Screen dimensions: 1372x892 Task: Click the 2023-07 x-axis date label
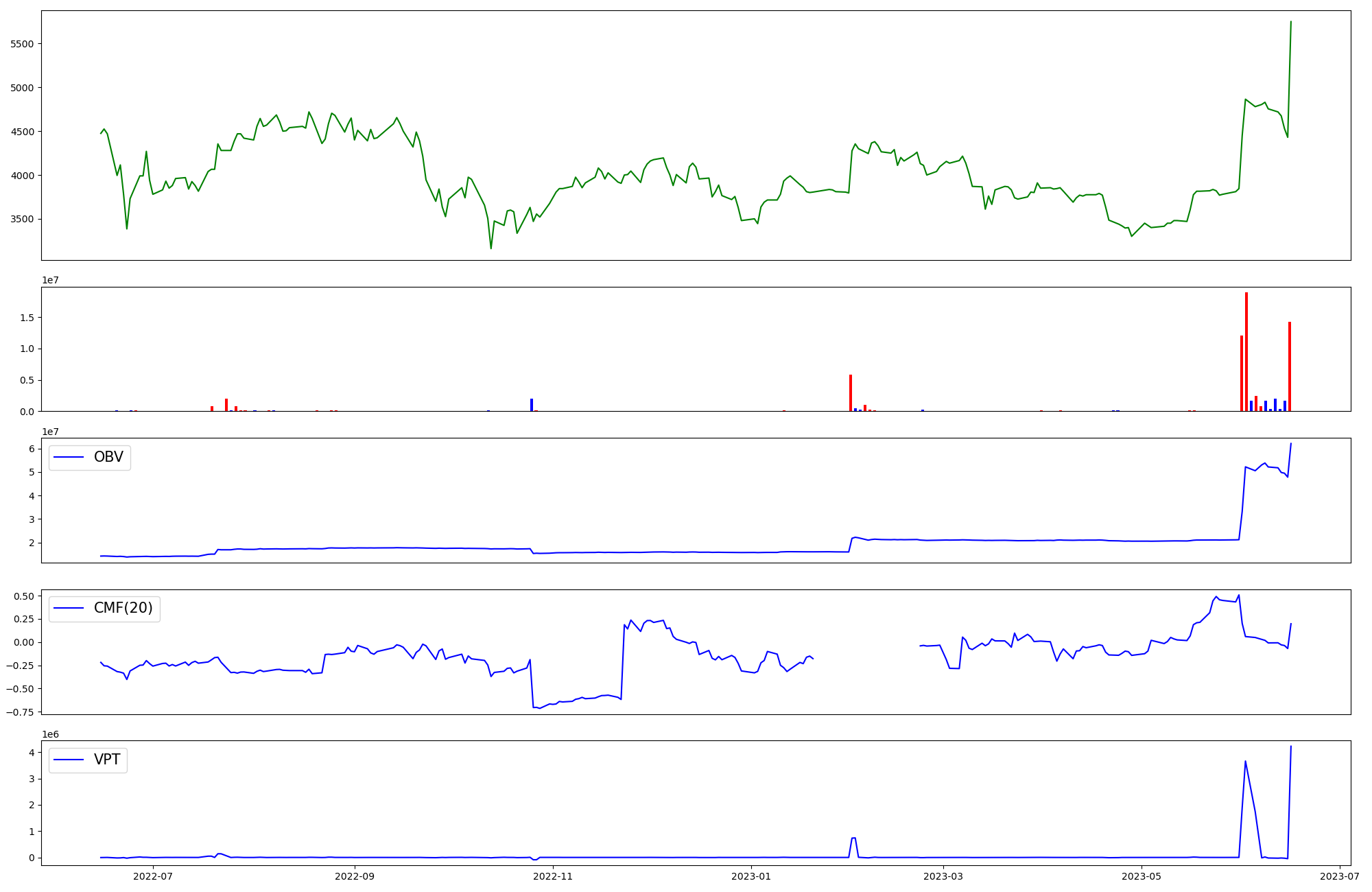point(1340,876)
